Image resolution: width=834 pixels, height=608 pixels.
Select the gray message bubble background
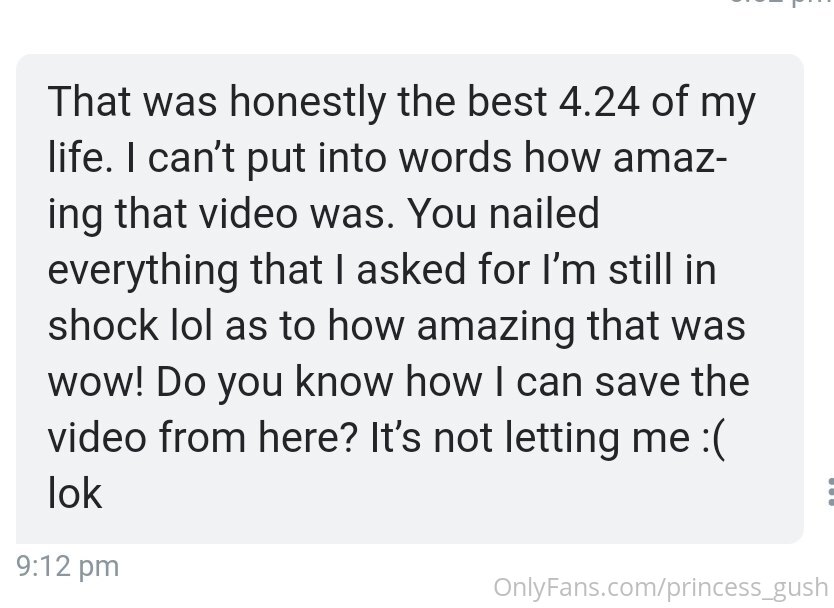410,298
